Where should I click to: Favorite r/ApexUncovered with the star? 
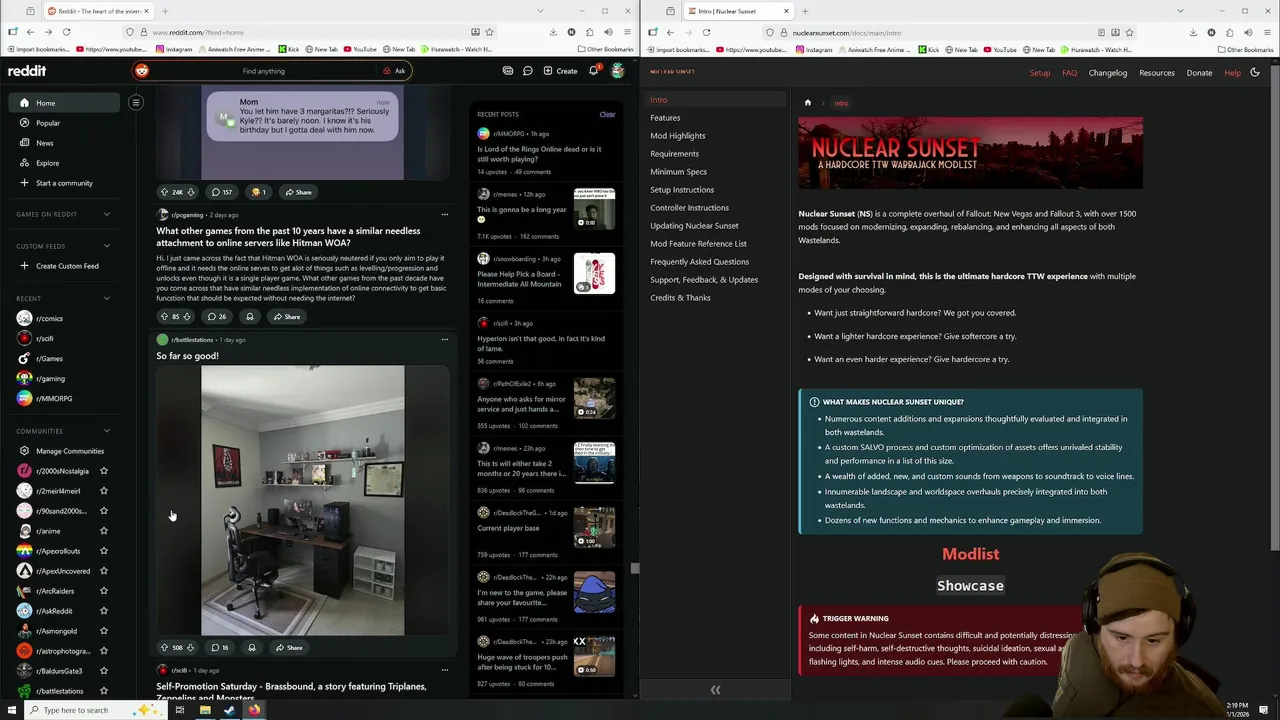[104, 571]
